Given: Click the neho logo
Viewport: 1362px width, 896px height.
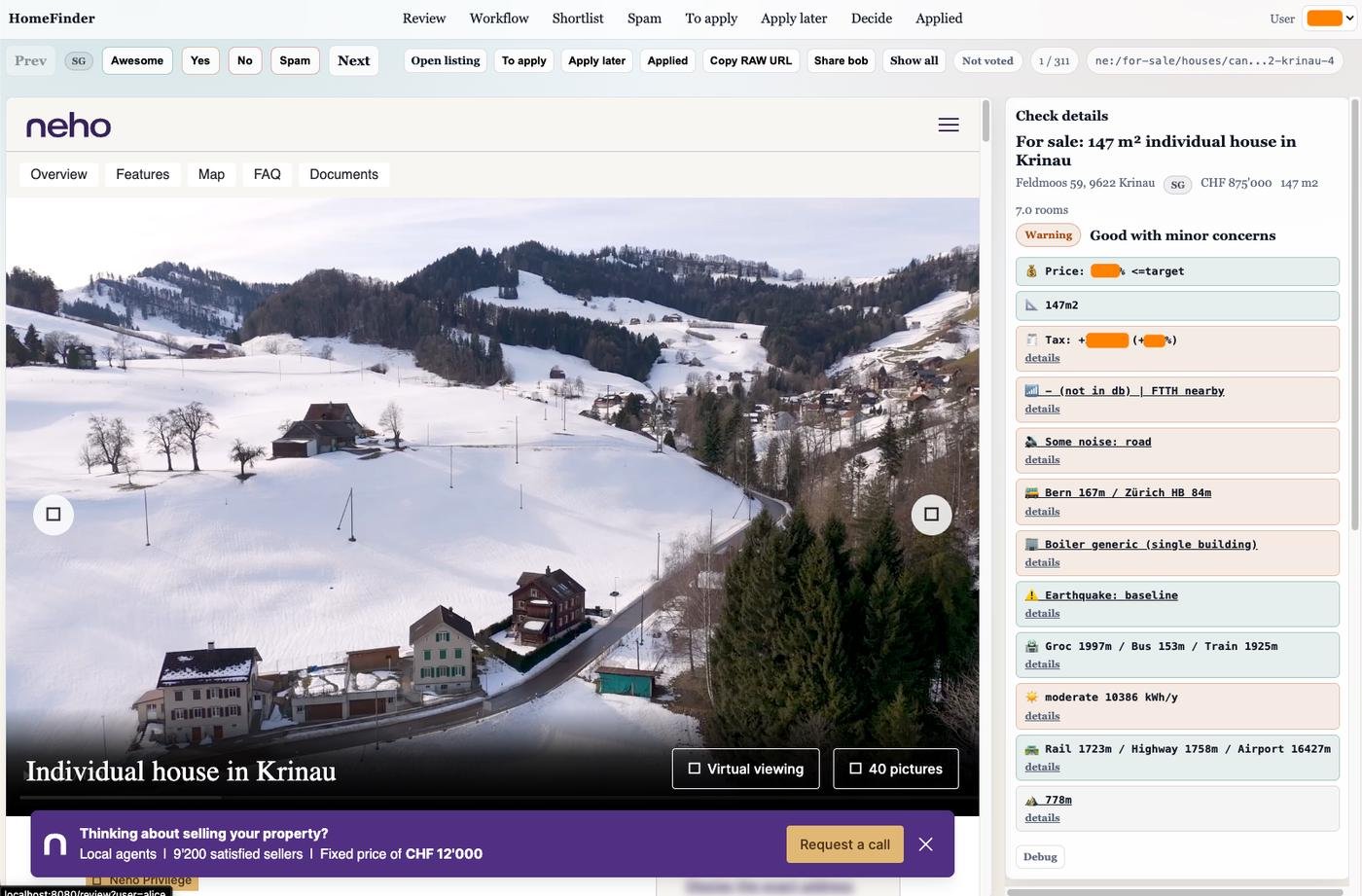Looking at the screenshot, I should (68, 125).
